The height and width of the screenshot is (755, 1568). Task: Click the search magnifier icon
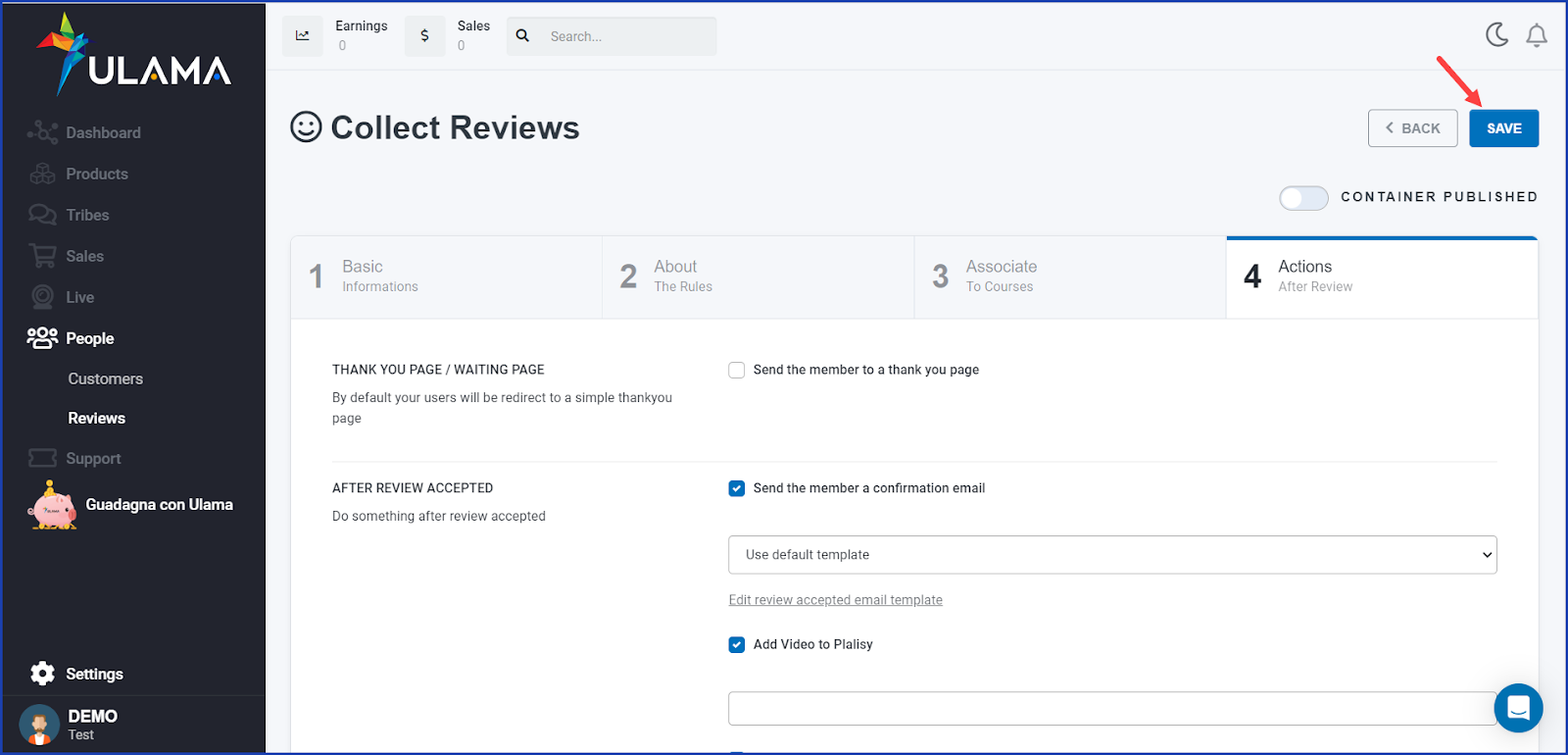(x=522, y=35)
